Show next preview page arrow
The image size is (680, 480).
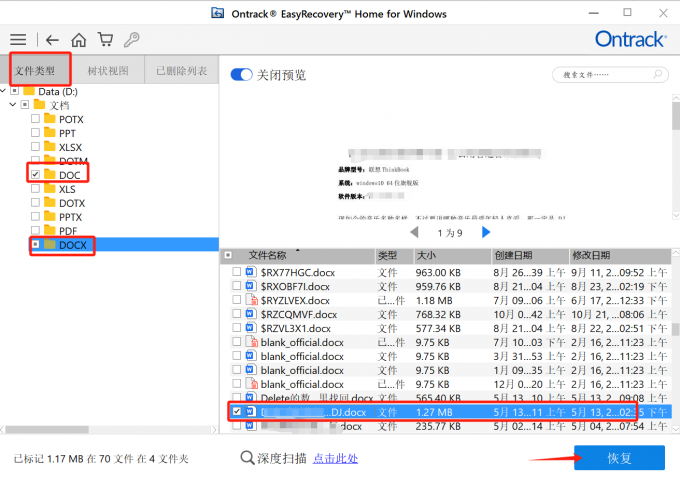tap(486, 232)
